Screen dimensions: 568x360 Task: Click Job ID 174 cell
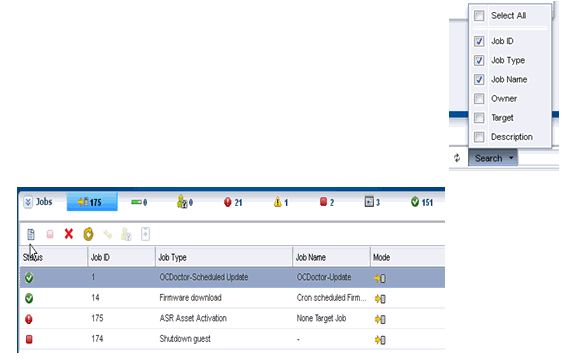point(97,339)
